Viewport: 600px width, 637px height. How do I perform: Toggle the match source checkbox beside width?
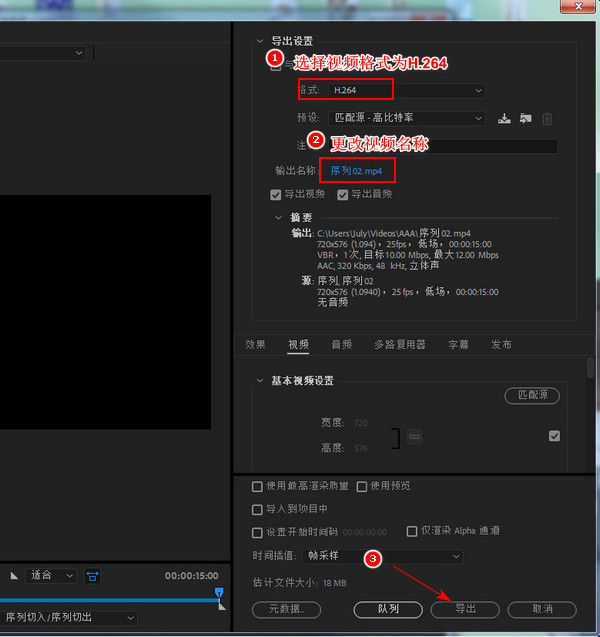coord(554,436)
